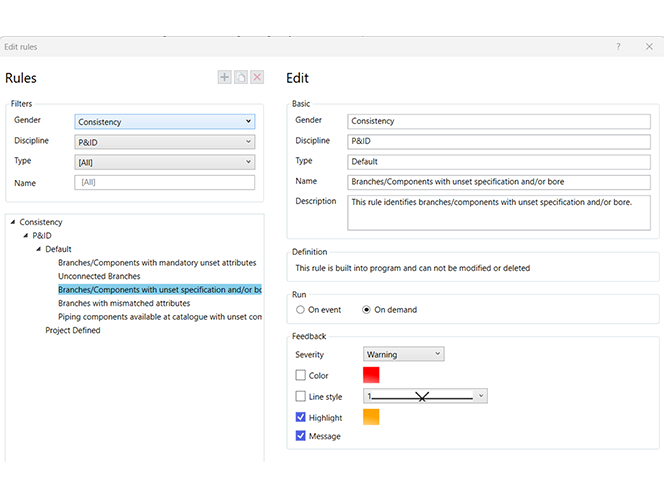Select Unconnected Branches rule
This screenshot has width=664, height=498.
(99, 276)
